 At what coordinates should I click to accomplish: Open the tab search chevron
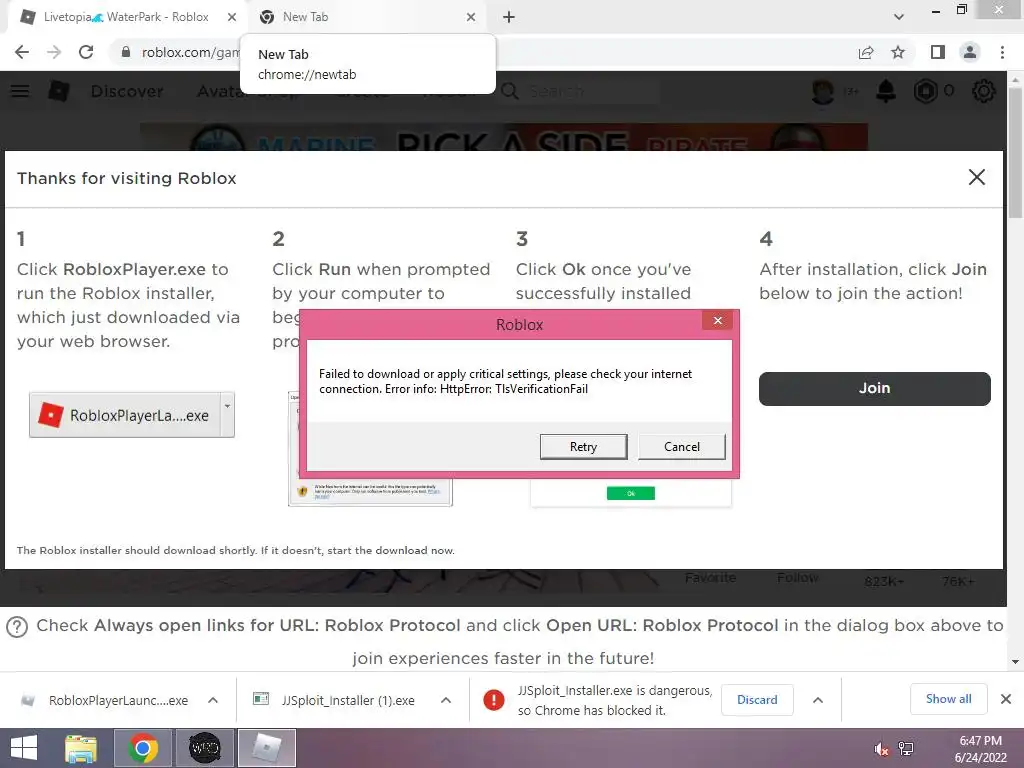click(x=899, y=17)
